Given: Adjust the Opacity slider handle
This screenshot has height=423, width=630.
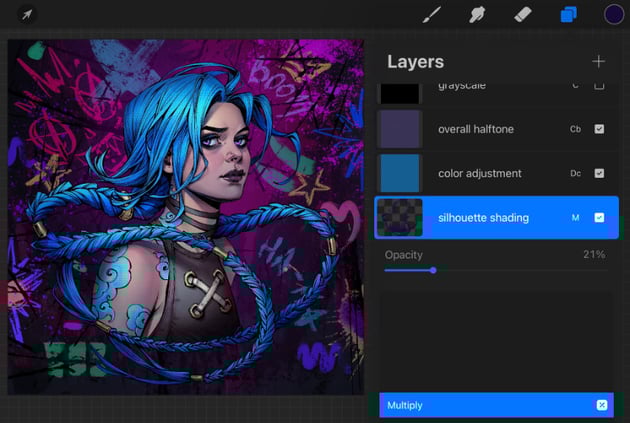Looking at the screenshot, I should pyautogui.click(x=433, y=270).
